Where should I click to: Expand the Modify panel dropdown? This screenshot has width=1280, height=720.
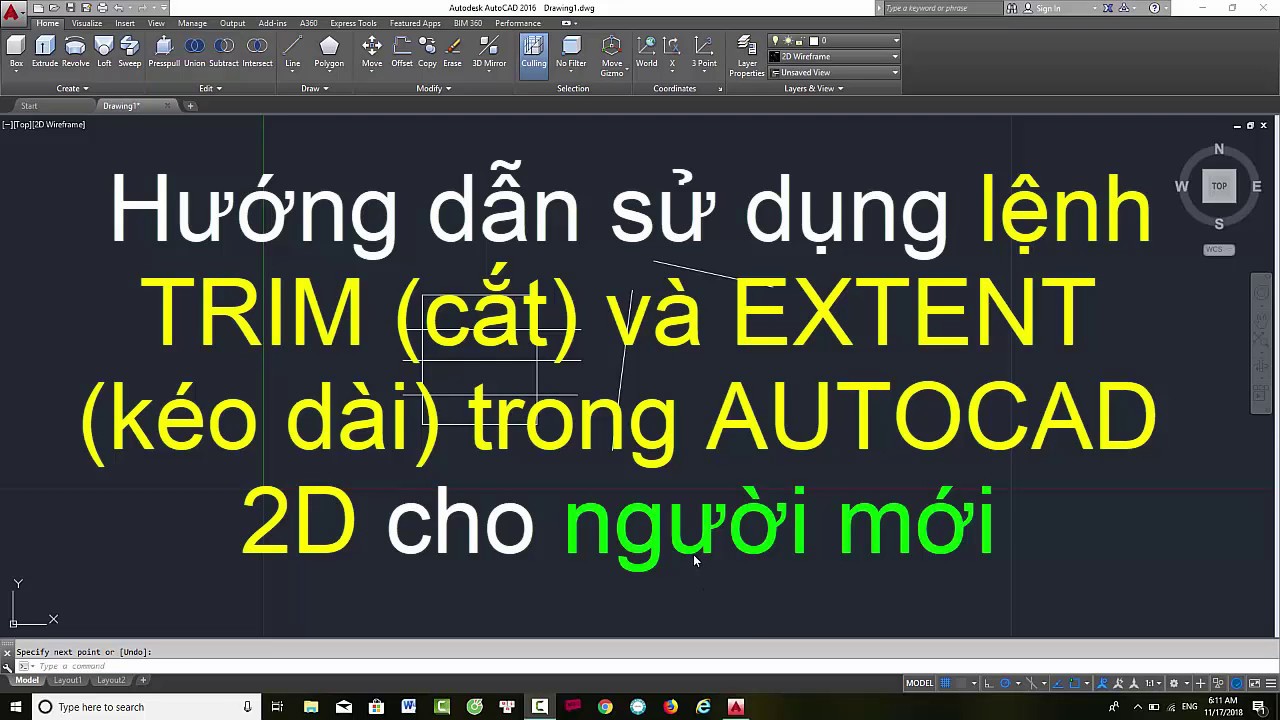pos(434,88)
